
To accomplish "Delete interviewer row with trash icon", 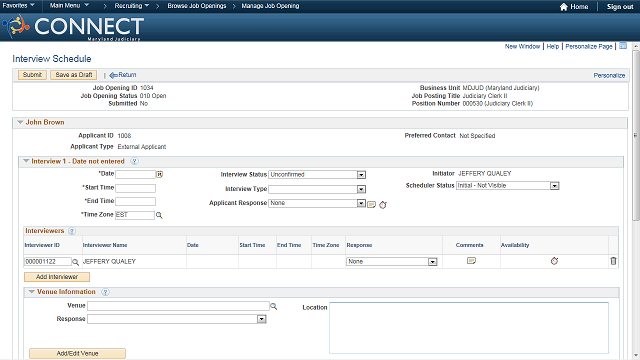I will [613, 261].
